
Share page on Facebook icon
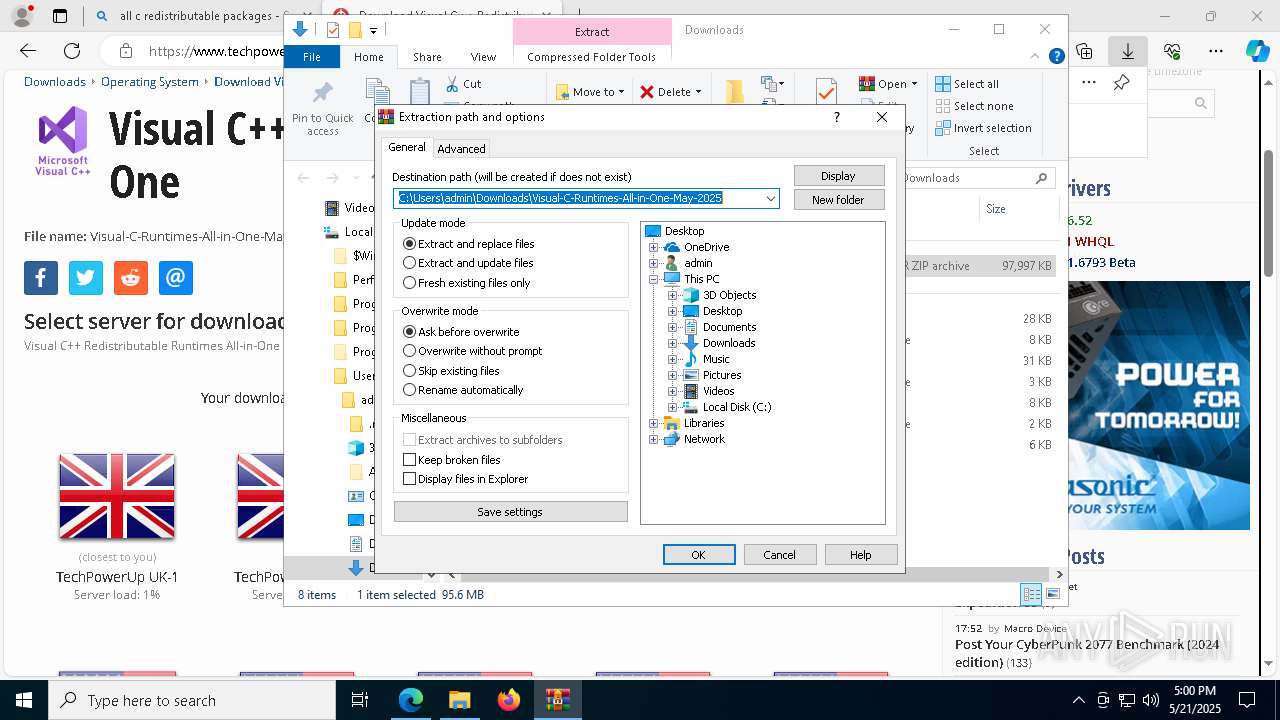(x=41, y=278)
